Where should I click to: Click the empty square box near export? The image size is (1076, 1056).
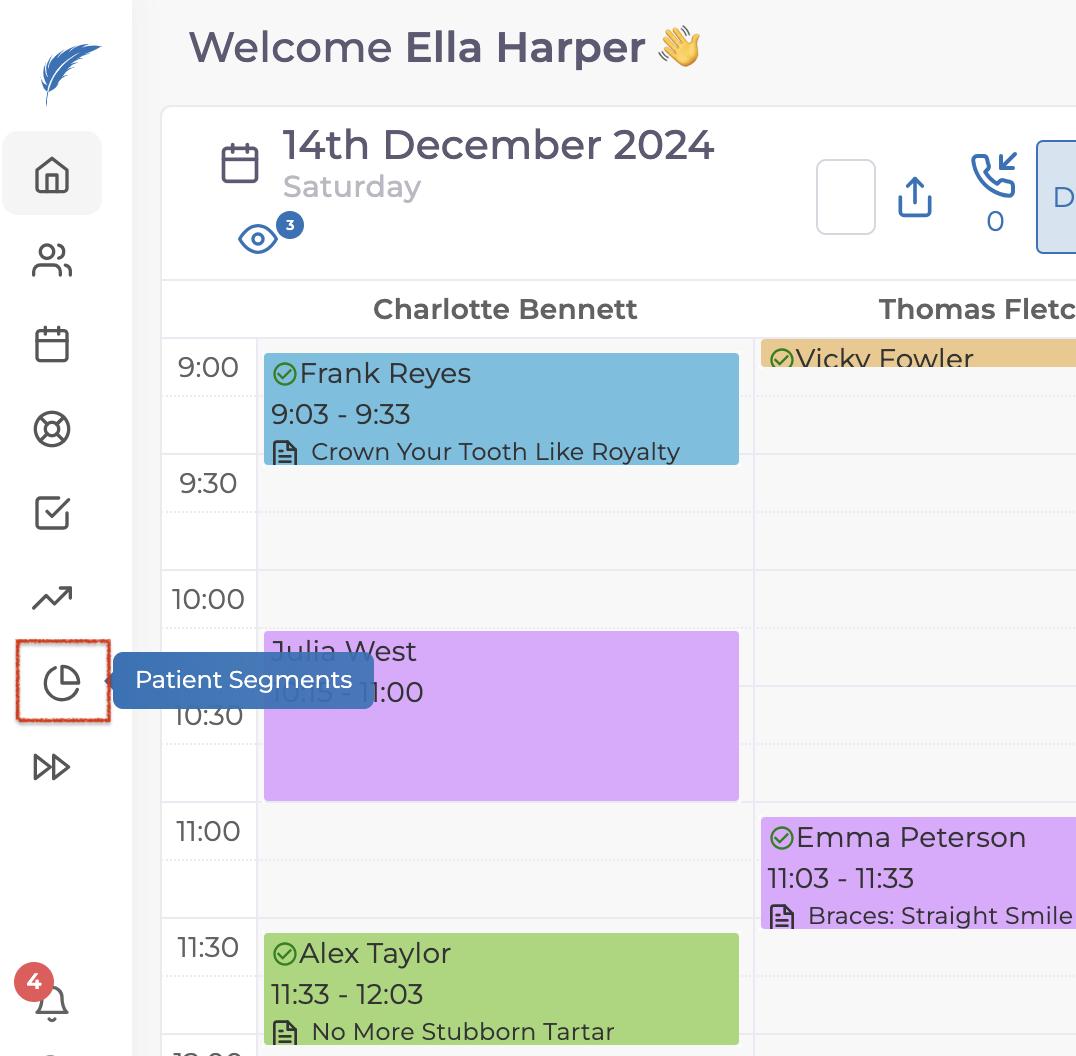click(x=846, y=197)
